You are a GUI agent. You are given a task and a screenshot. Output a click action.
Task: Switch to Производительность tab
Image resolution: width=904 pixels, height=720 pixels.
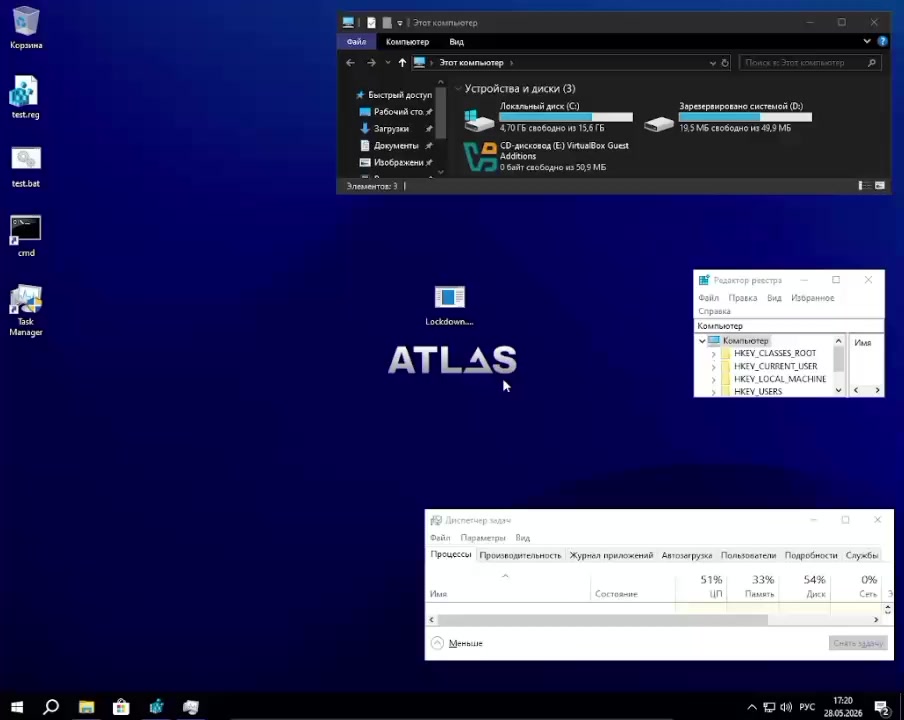click(520, 555)
